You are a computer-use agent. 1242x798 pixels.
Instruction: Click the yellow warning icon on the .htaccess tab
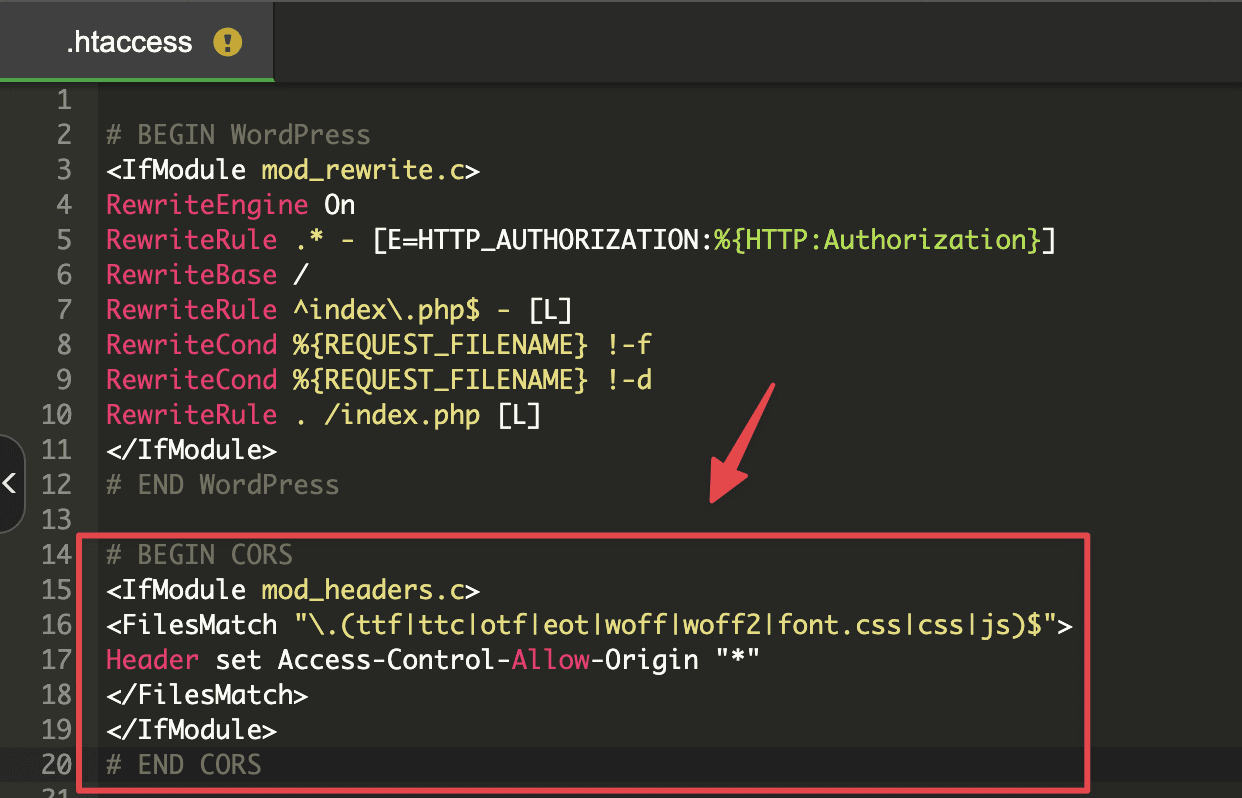pyautogui.click(x=228, y=42)
